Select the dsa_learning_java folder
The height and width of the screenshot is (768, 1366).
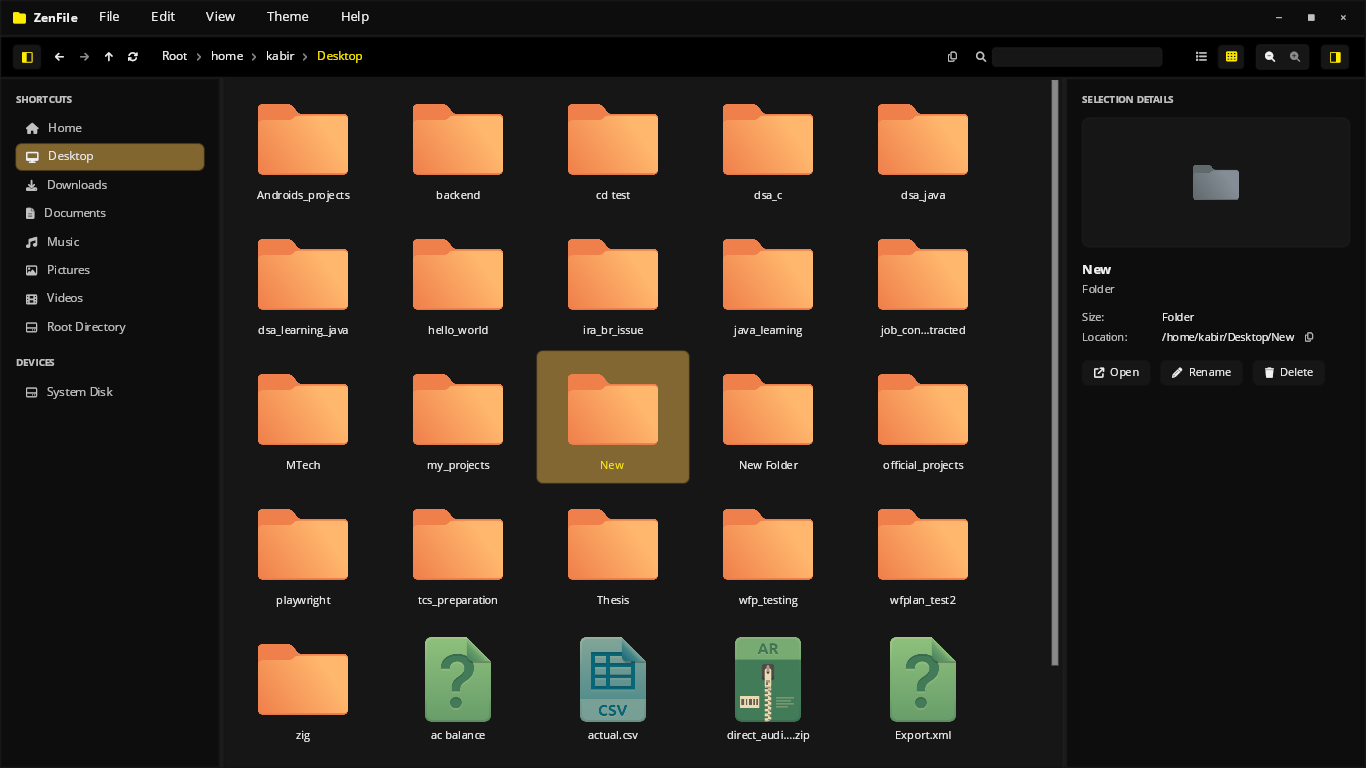[303, 282]
